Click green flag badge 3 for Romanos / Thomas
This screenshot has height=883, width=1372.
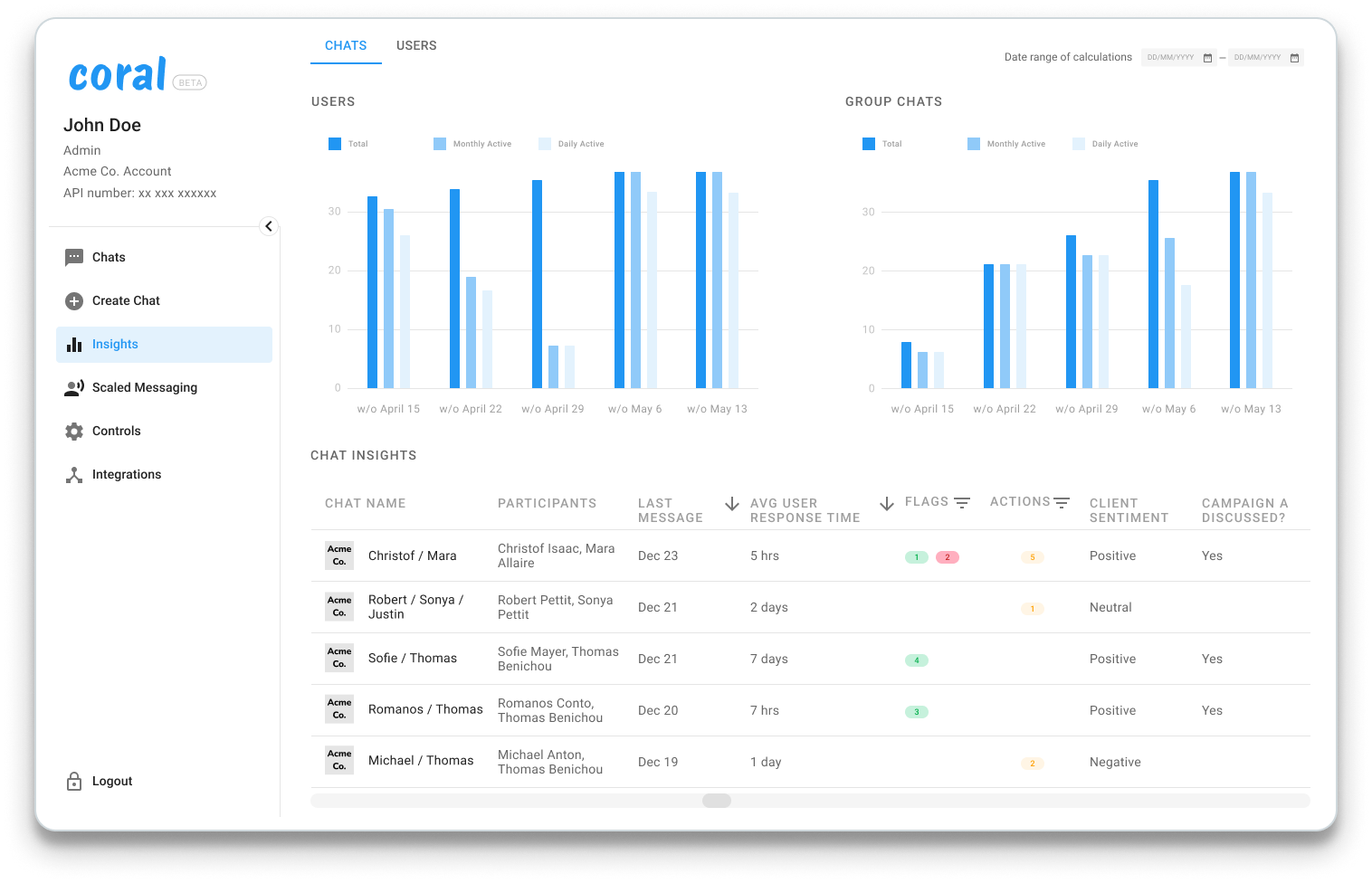pos(917,712)
